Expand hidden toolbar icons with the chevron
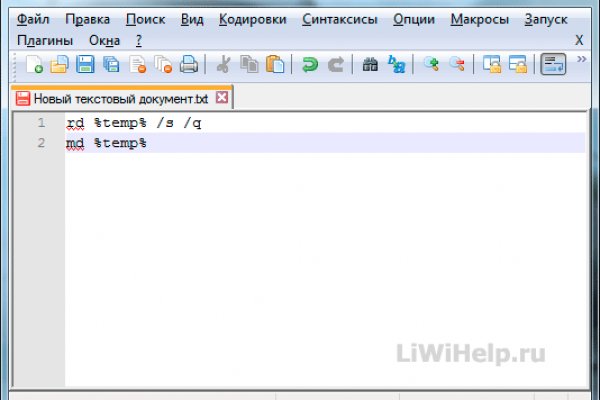 coord(582,60)
